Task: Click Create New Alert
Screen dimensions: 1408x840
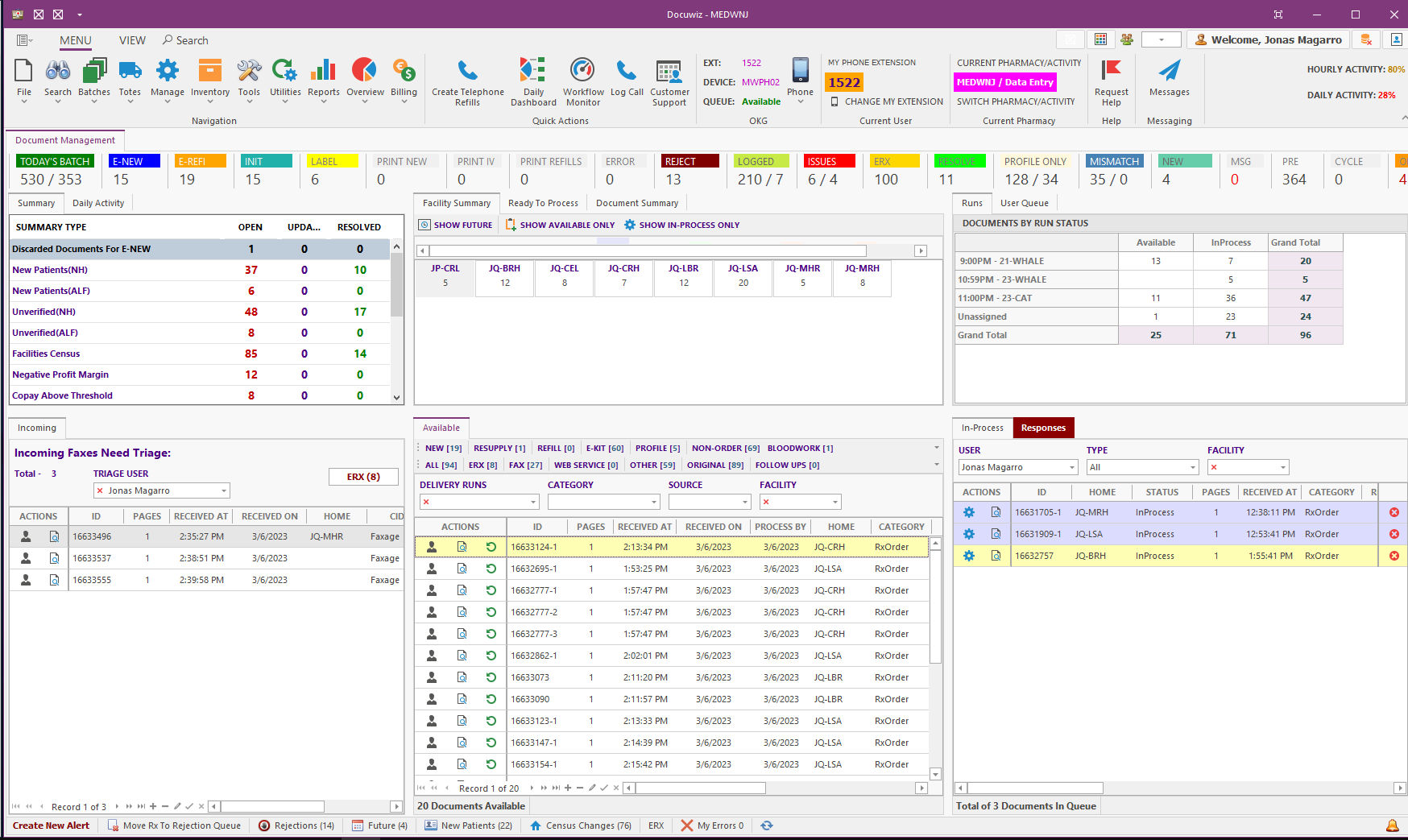Action: click(x=51, y=826)
